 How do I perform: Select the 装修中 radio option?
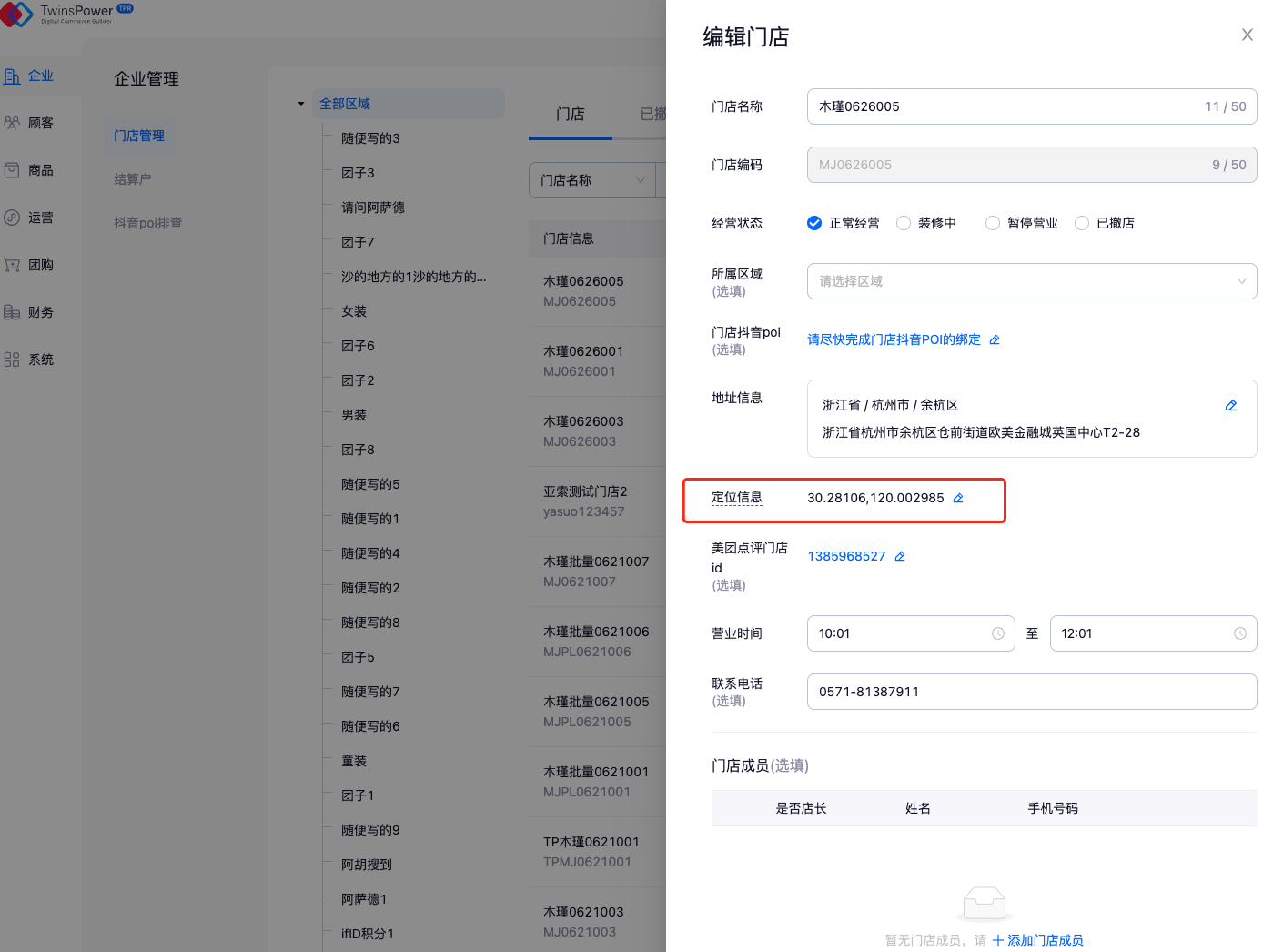coord(904,223)
